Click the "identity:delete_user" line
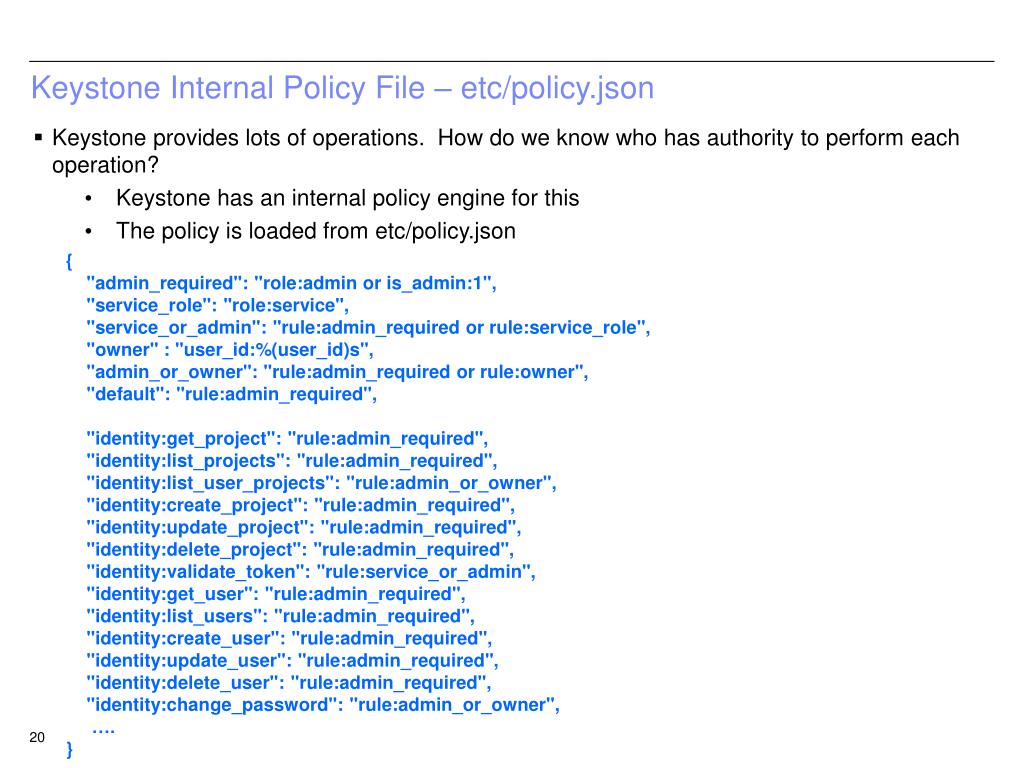The width and height of the screenshot is (1024, 768). coord(289,683)
